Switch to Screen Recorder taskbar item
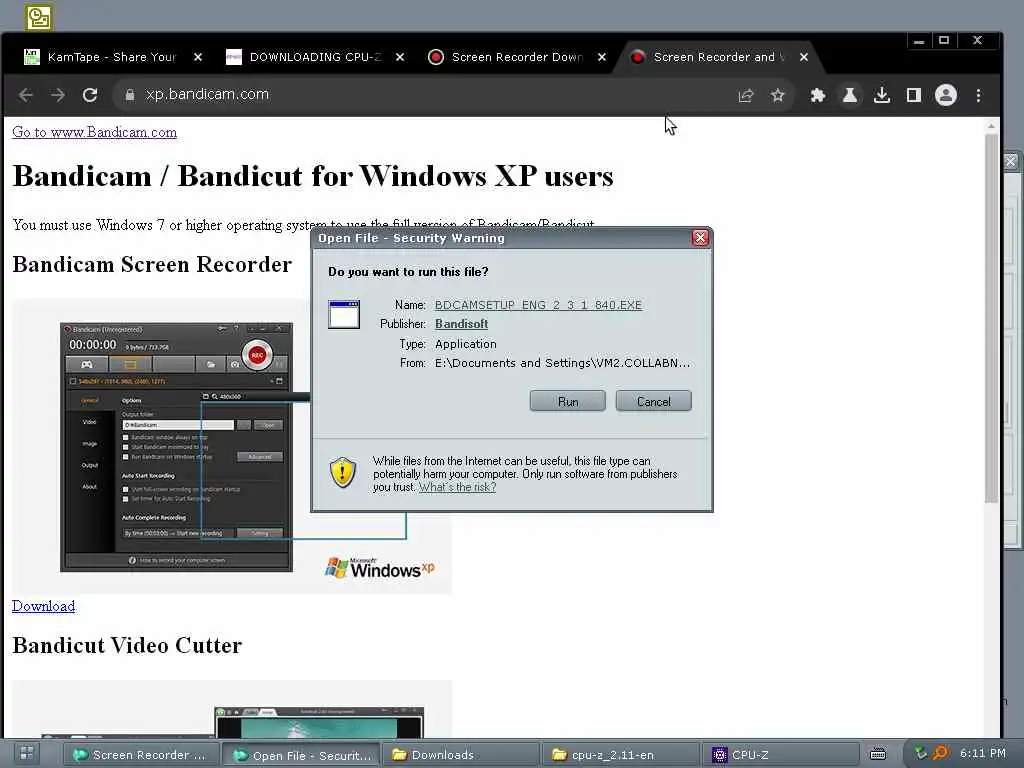Image resolution: width=1024 pixels, height=768 pixels. click(140, 755)
